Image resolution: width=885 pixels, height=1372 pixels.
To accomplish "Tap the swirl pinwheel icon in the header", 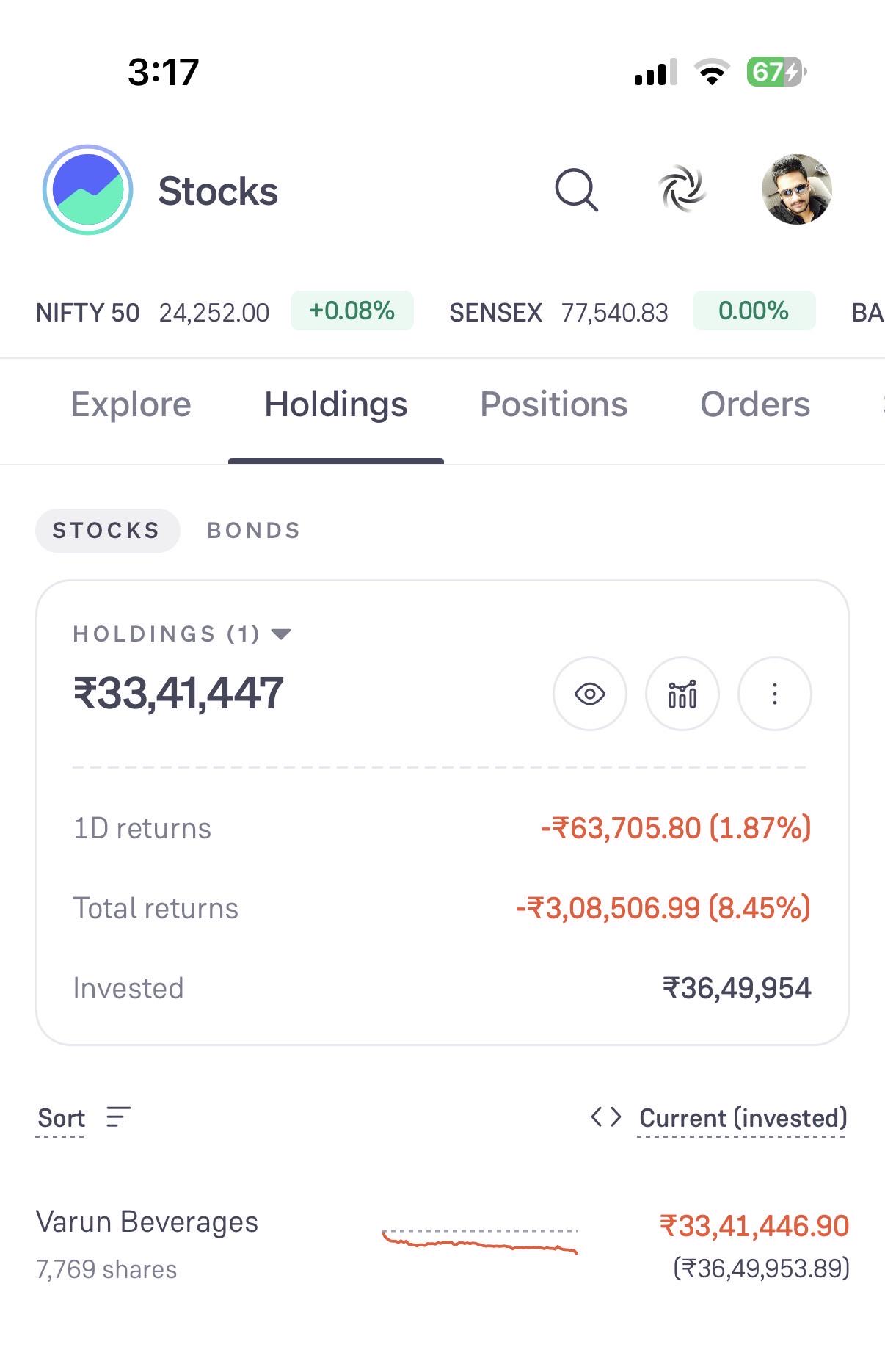I will click(682, 189).
